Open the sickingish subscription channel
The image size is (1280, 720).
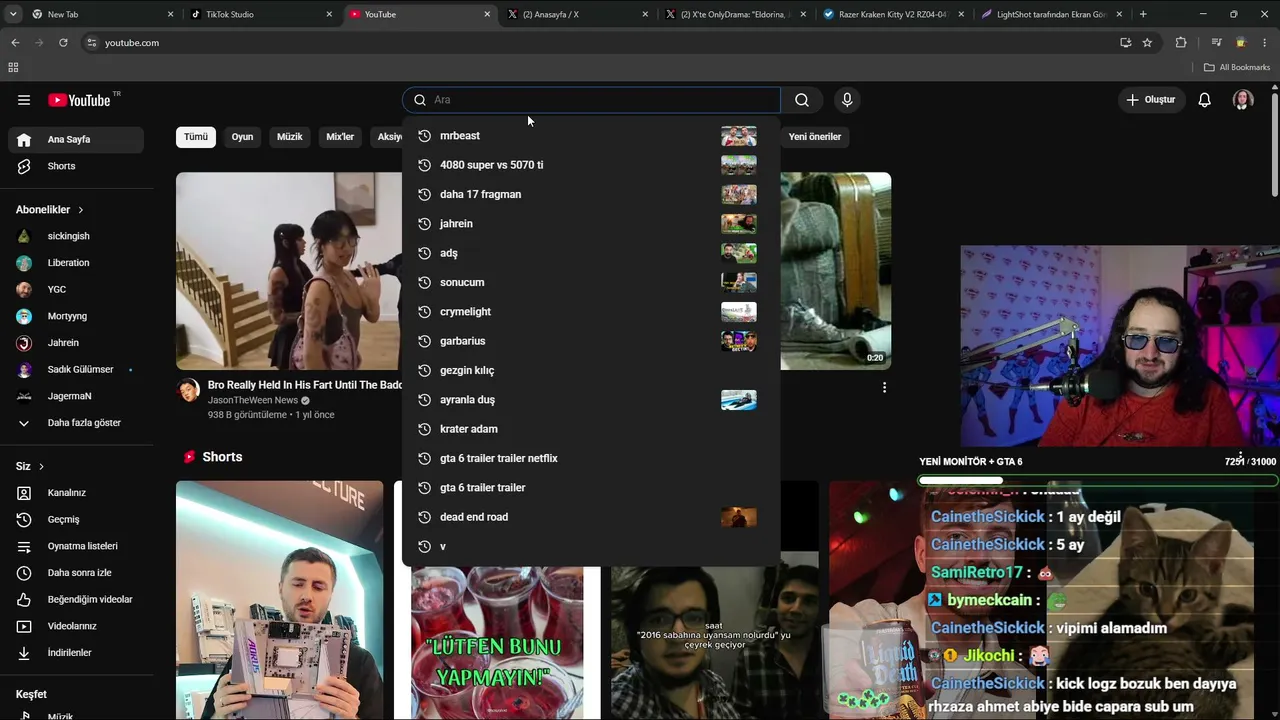pos(76,236)
